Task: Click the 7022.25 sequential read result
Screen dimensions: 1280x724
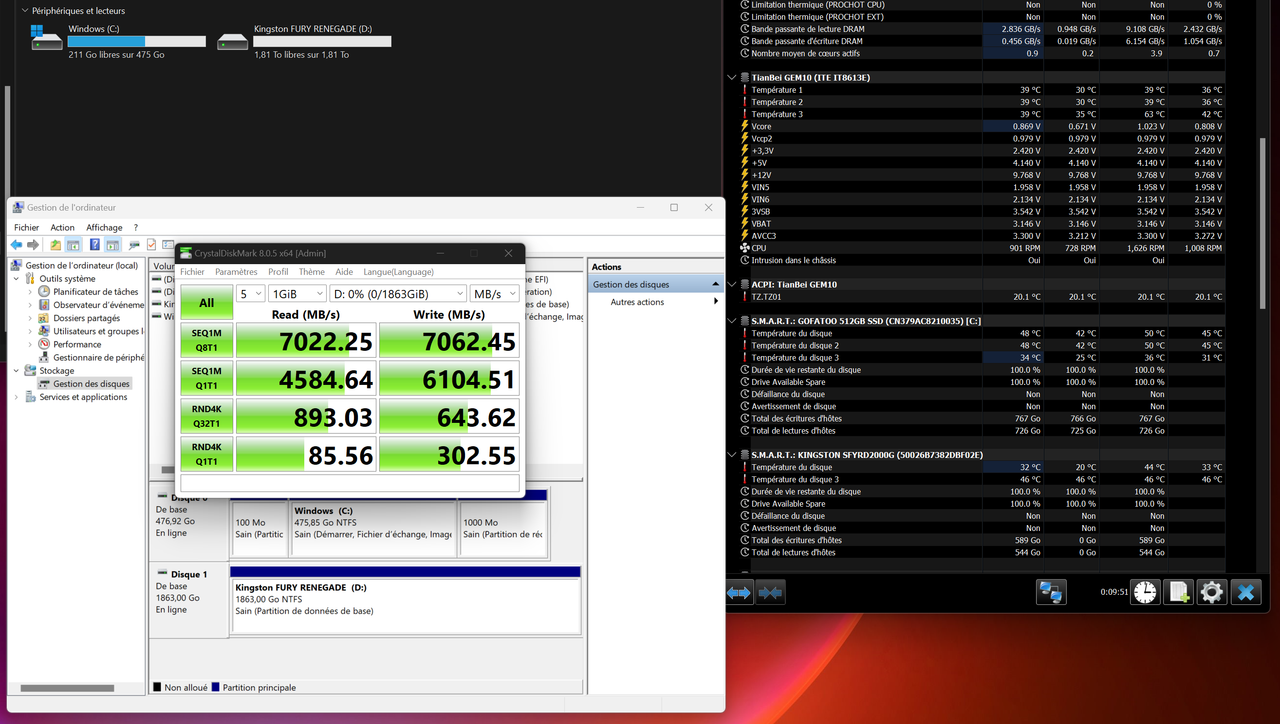Action: (x=306, y=341)
